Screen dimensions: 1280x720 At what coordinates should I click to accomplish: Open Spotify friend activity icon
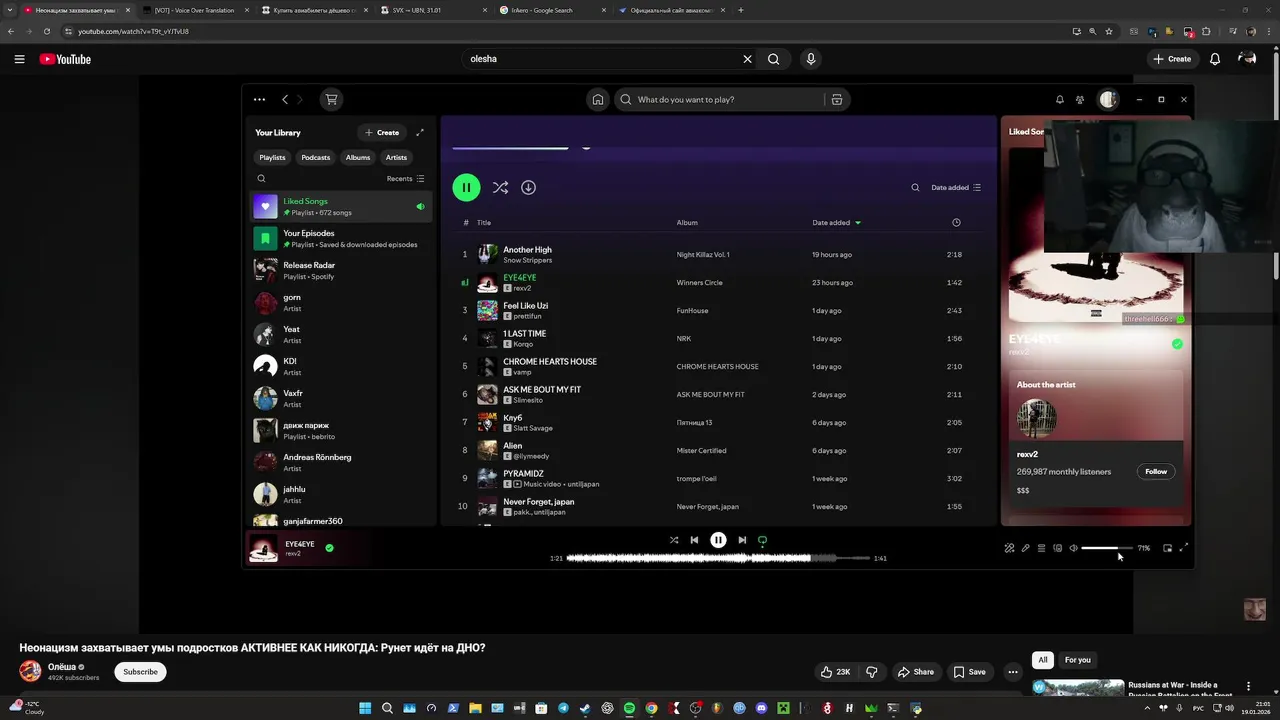tap(1080, 99)
